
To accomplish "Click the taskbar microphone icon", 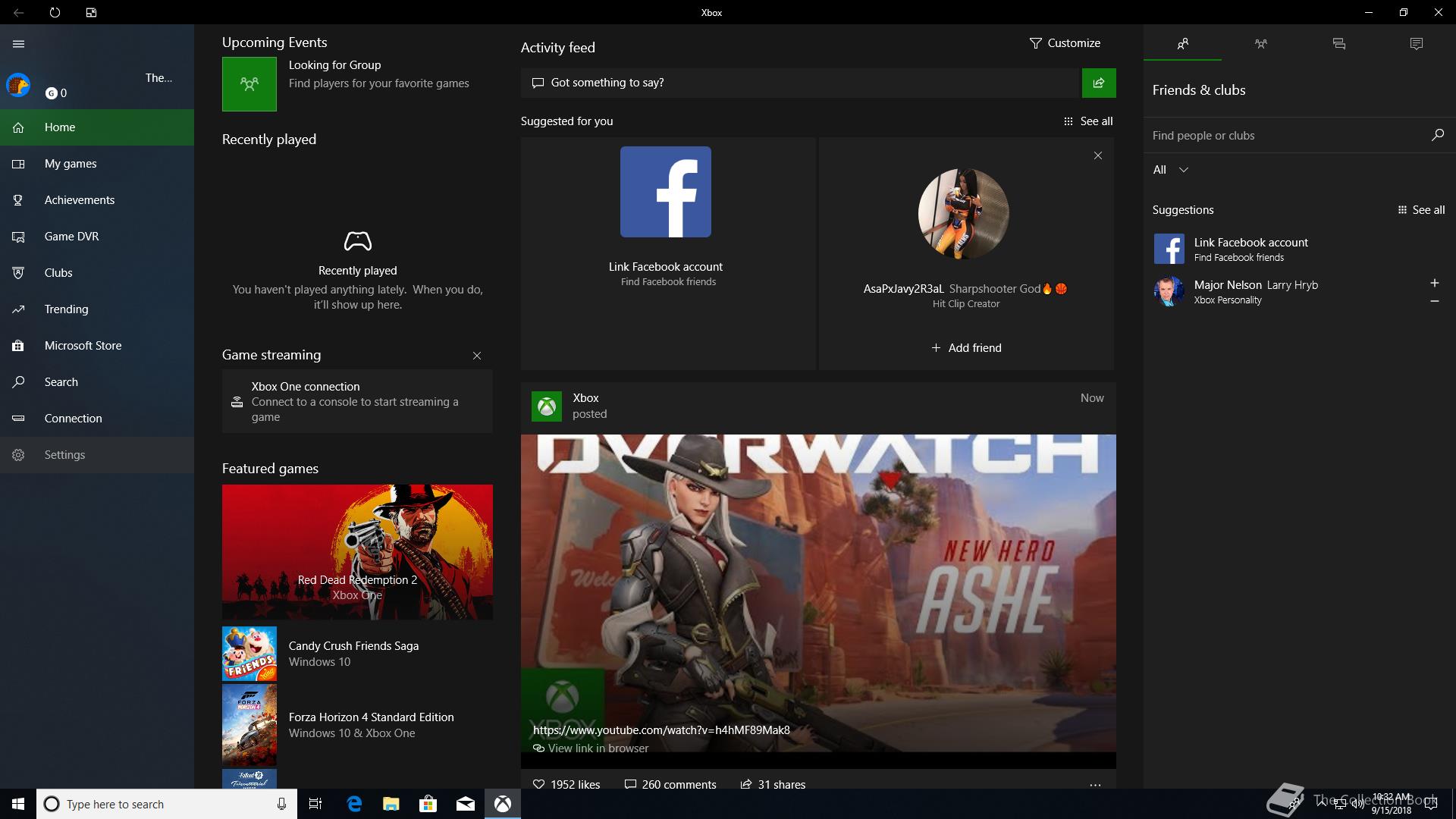I will (281, 804).
